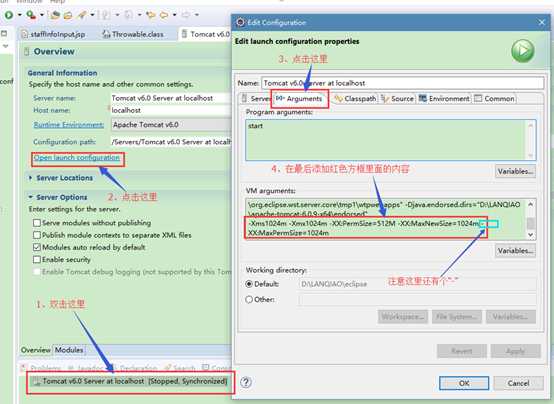
Task: Click the Configuration path field
Action: [171, 142]
